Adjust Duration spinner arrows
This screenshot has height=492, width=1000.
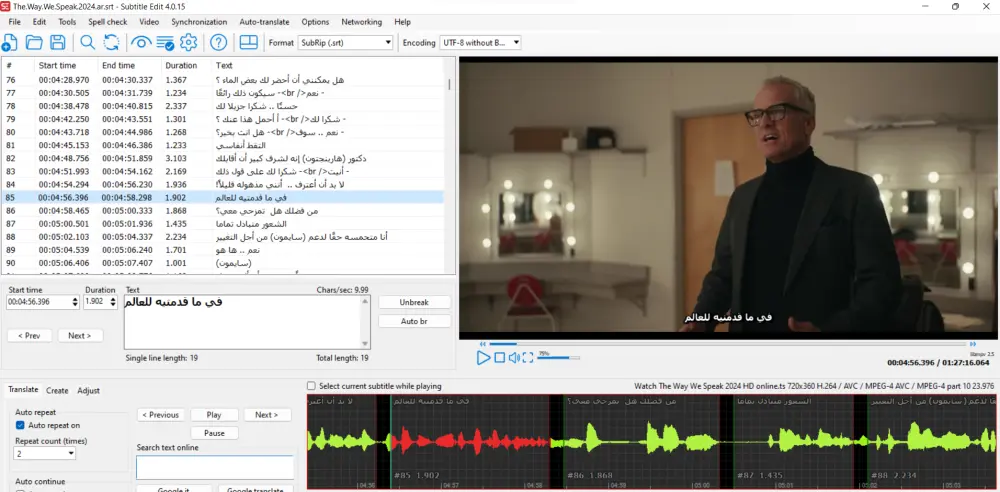click(113, 302)
